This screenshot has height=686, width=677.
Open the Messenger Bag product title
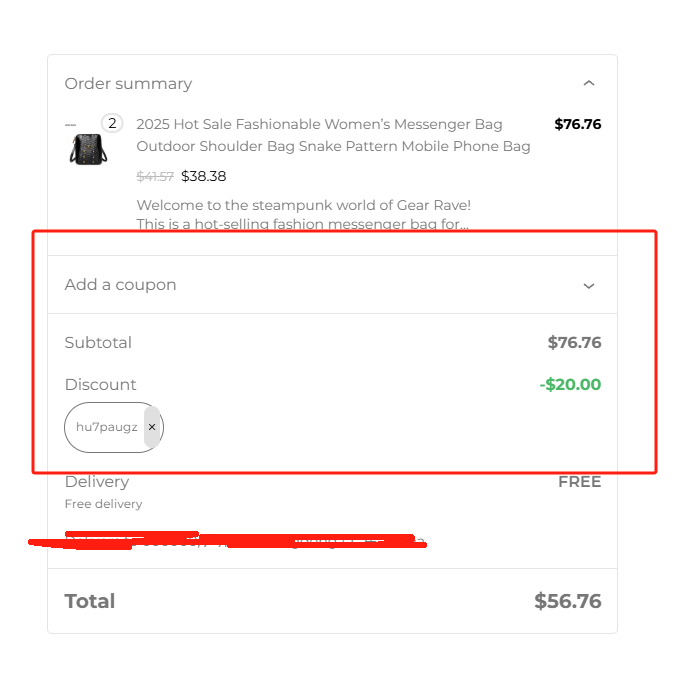[333, 135]
